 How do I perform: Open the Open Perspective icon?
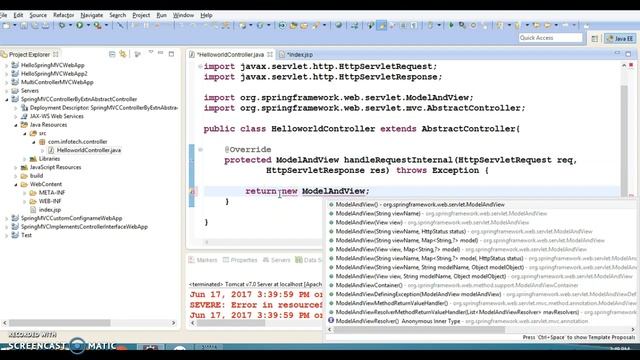pyautogui.click(x=595, y=38)
